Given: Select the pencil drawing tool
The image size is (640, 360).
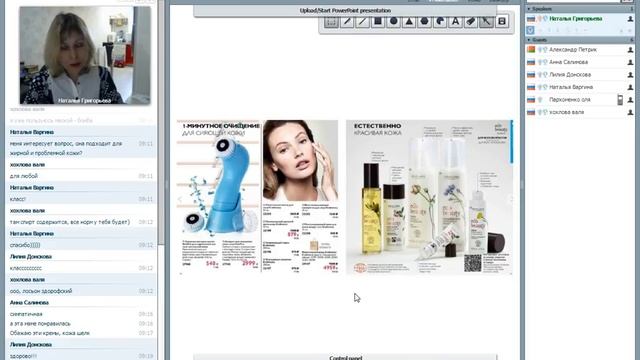Looking at the screenshot, I should tap(347, 21).
